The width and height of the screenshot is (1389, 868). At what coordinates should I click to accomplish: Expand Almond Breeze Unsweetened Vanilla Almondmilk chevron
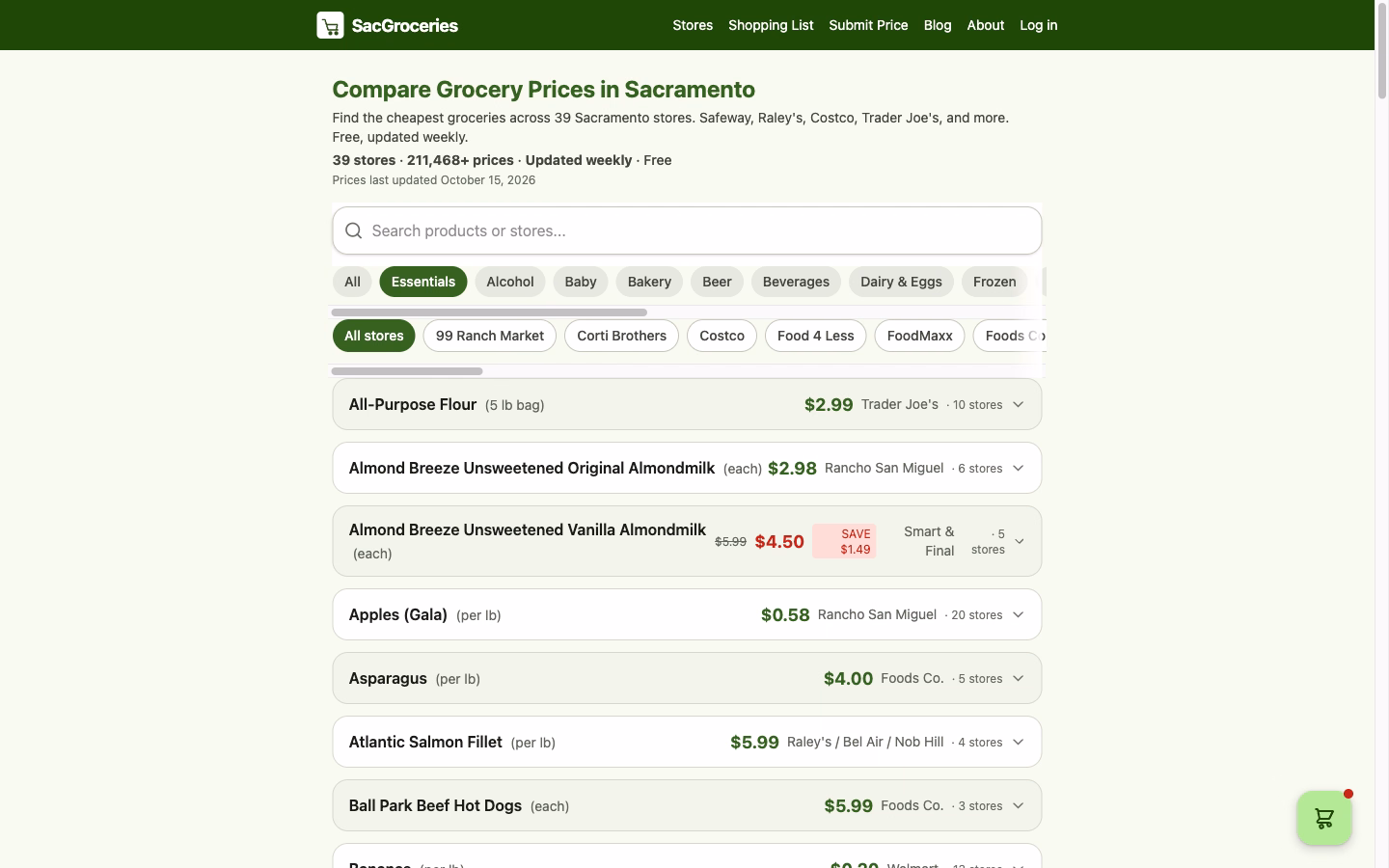[1020, 541]
